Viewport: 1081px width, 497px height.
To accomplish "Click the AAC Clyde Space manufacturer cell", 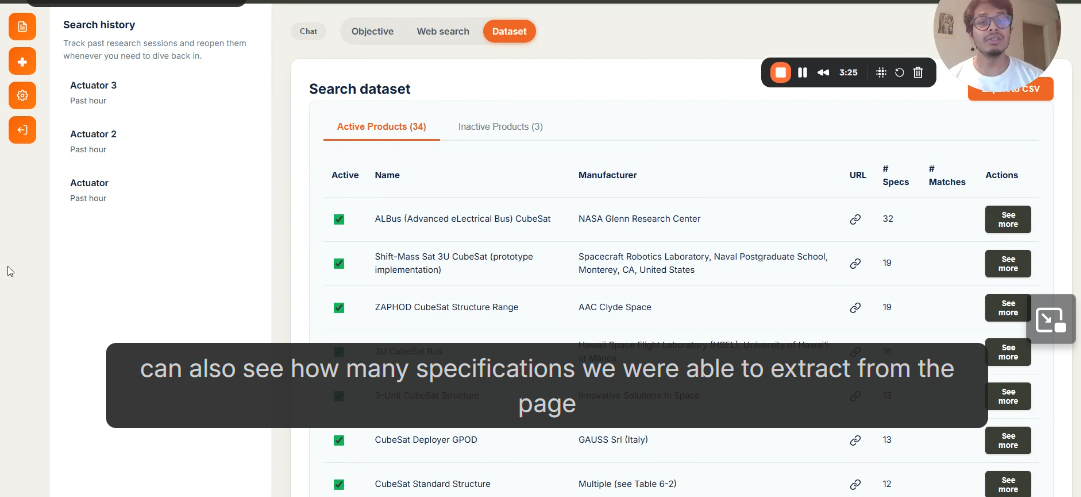I will pyautogui.click(x=614, y=307).
